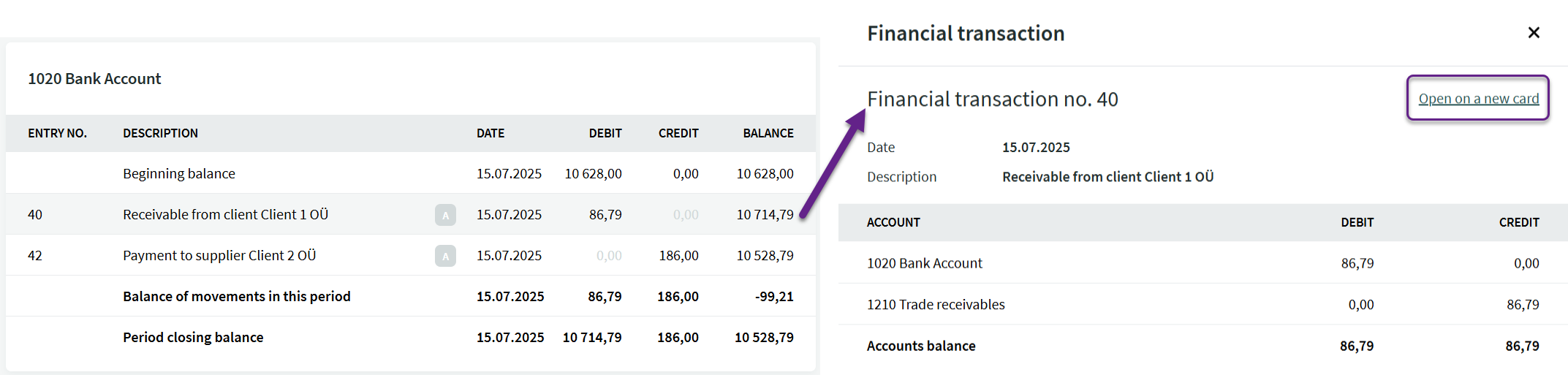This screenshot has height=375, width=1568.
Task: Click the '1020 Bank Account' ledger title
Action: coord(94,79)
